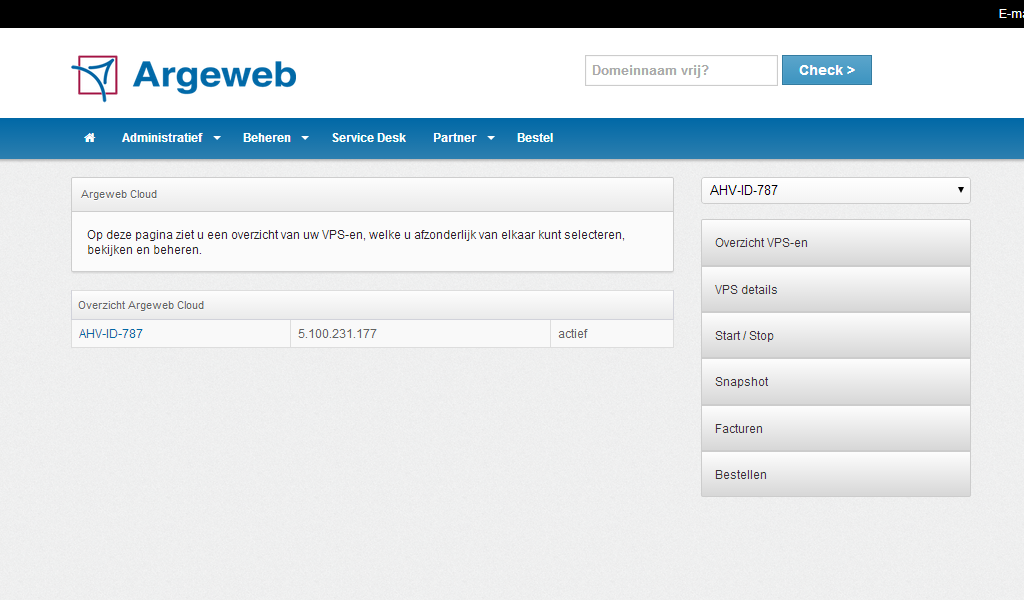Open the Administratief menu label
This screenshot has height=600, width=1024.
(x=162, y=138)
